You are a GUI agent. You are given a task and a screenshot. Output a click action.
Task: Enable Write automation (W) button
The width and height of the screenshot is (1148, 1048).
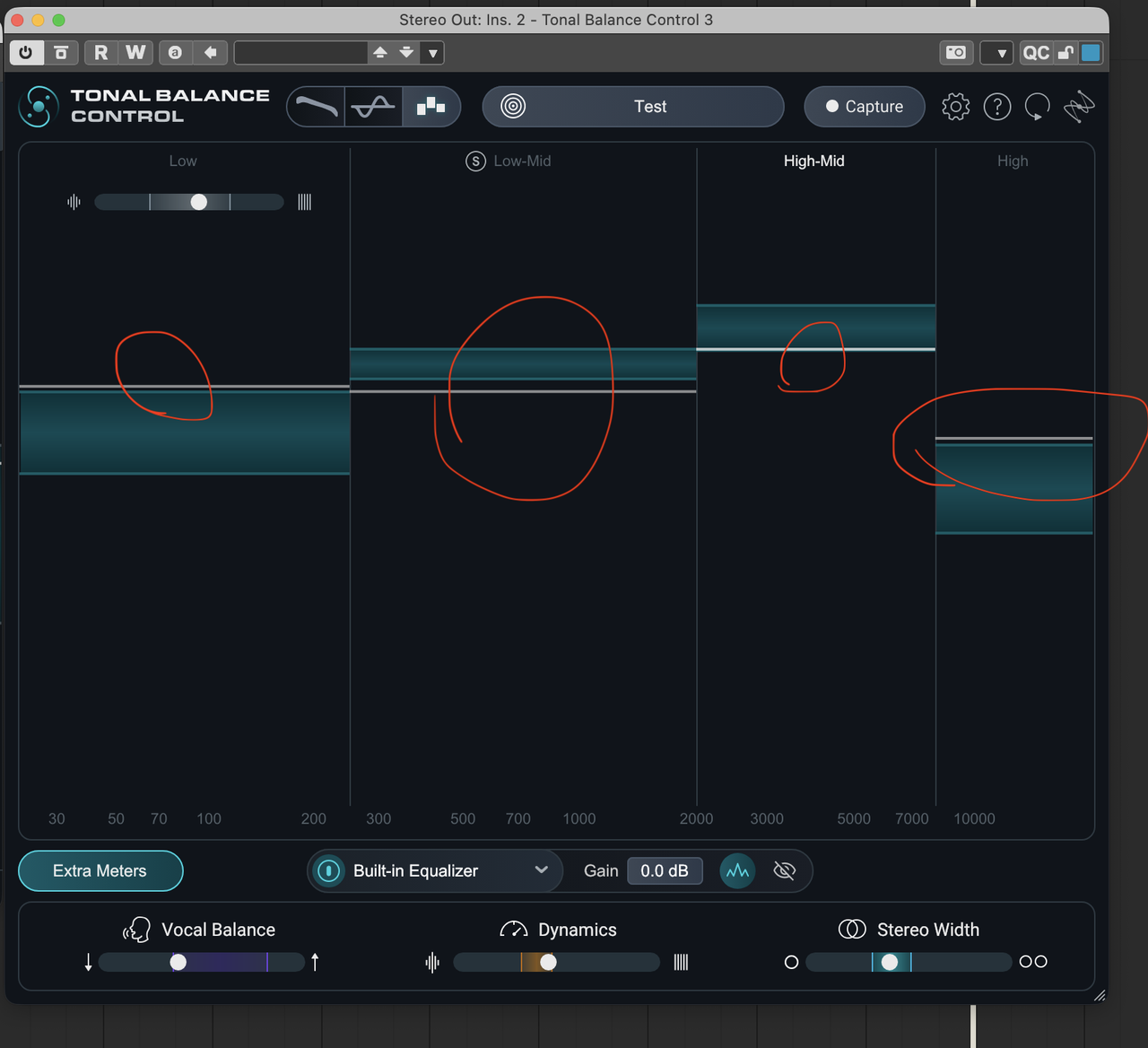point(135,53)
